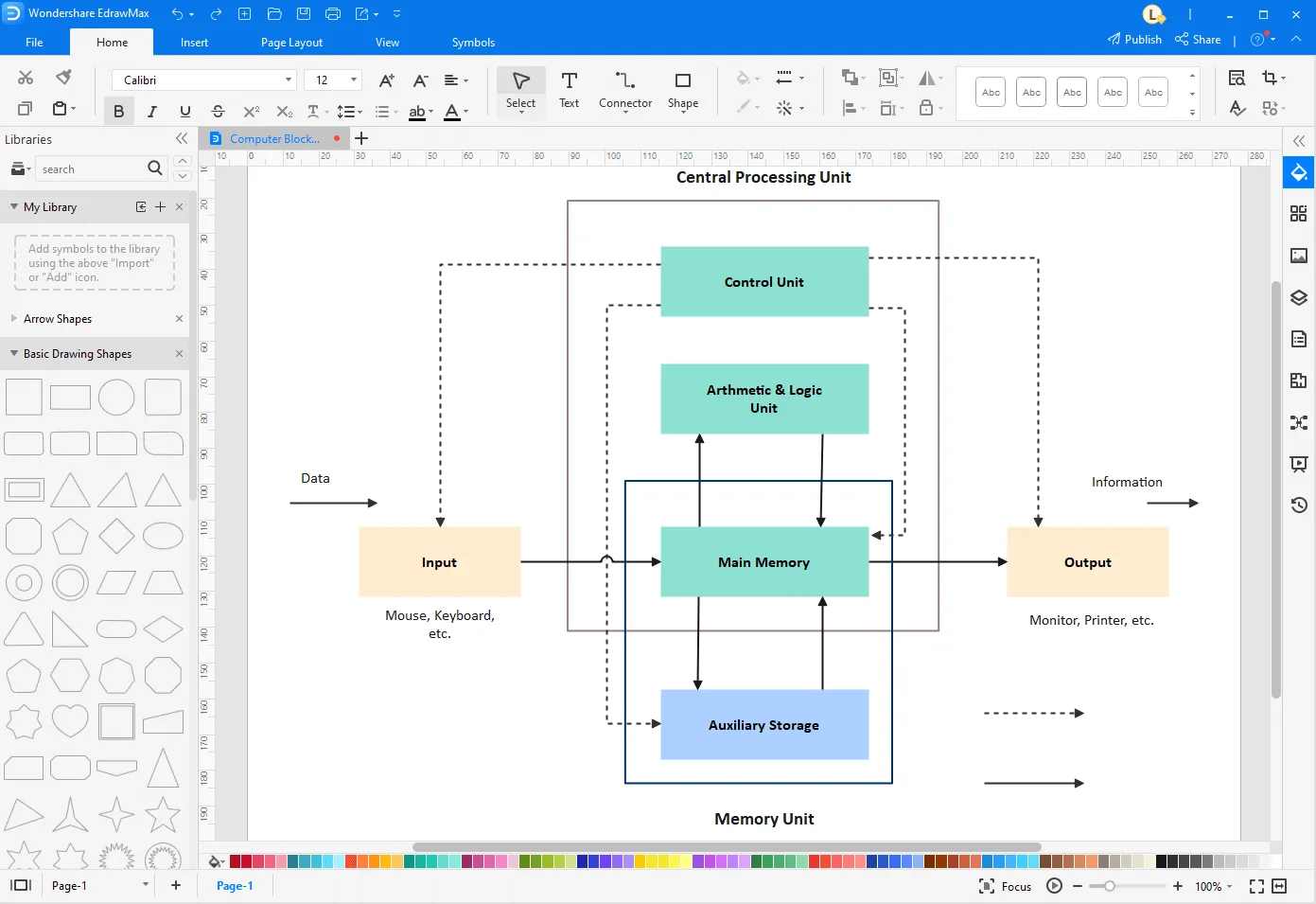Switch to the Symbols tab
The image size is (1316, 904).
(473, 43)
